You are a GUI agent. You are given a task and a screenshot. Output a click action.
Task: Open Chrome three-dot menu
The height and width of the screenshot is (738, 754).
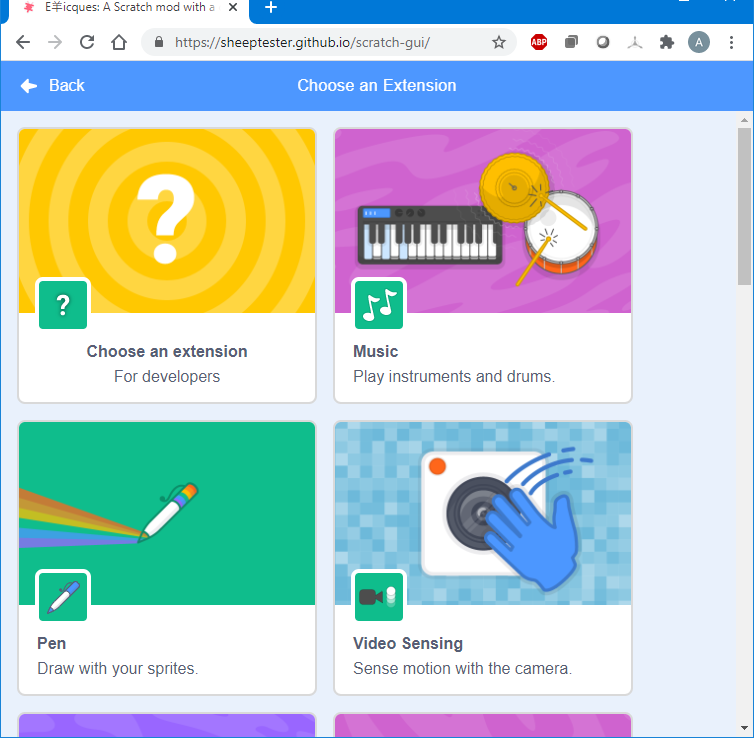coord(731,42)
